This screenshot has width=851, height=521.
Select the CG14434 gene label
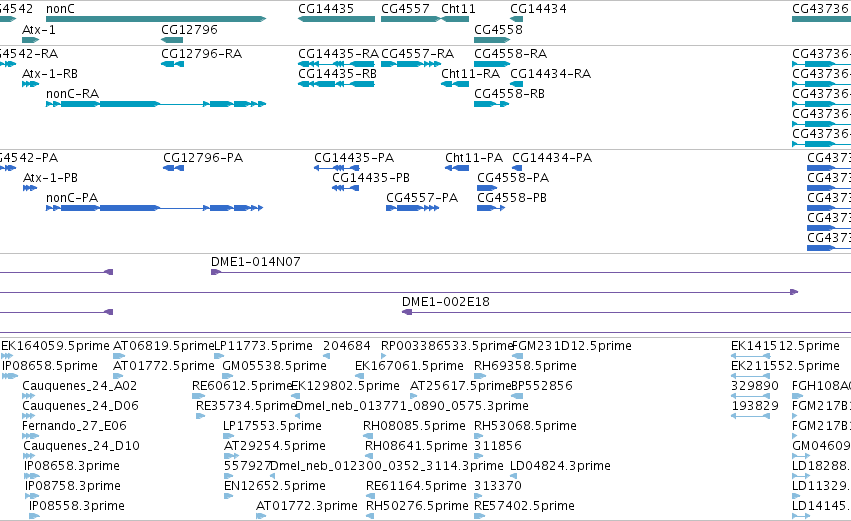[538, 9]
